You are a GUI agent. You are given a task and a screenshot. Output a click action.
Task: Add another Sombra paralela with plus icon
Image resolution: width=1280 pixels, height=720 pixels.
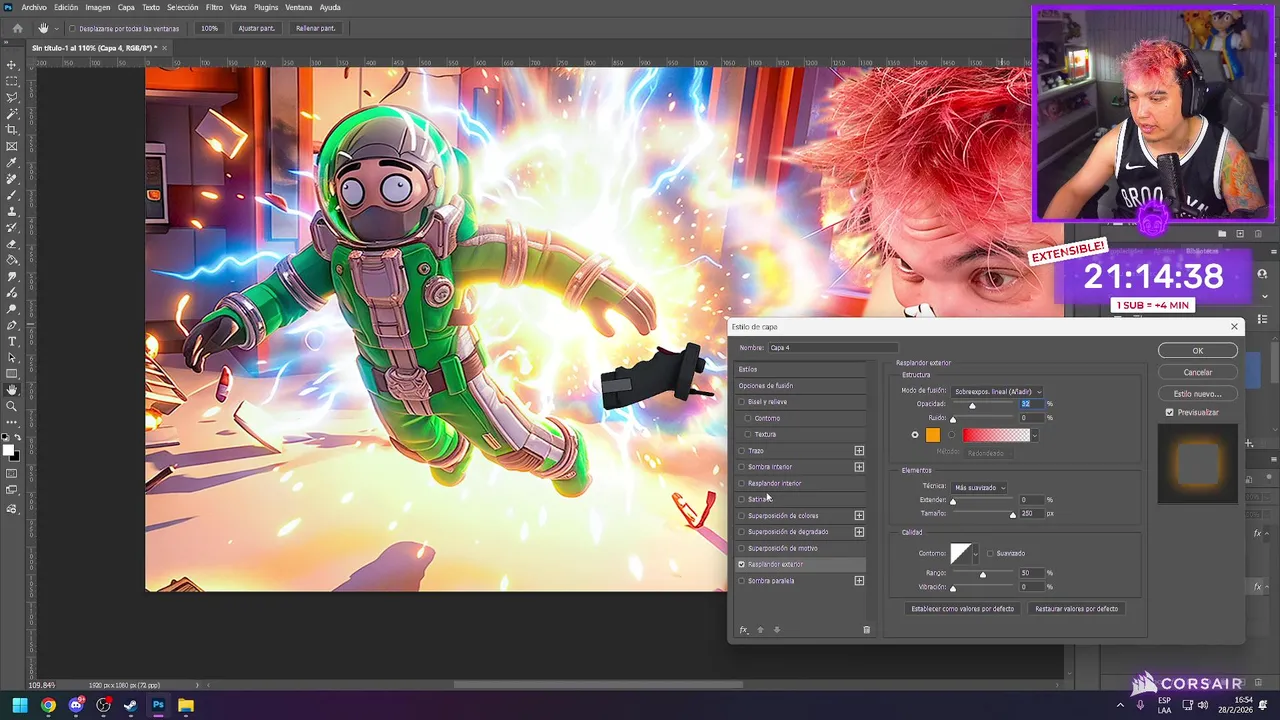(859, 581)
